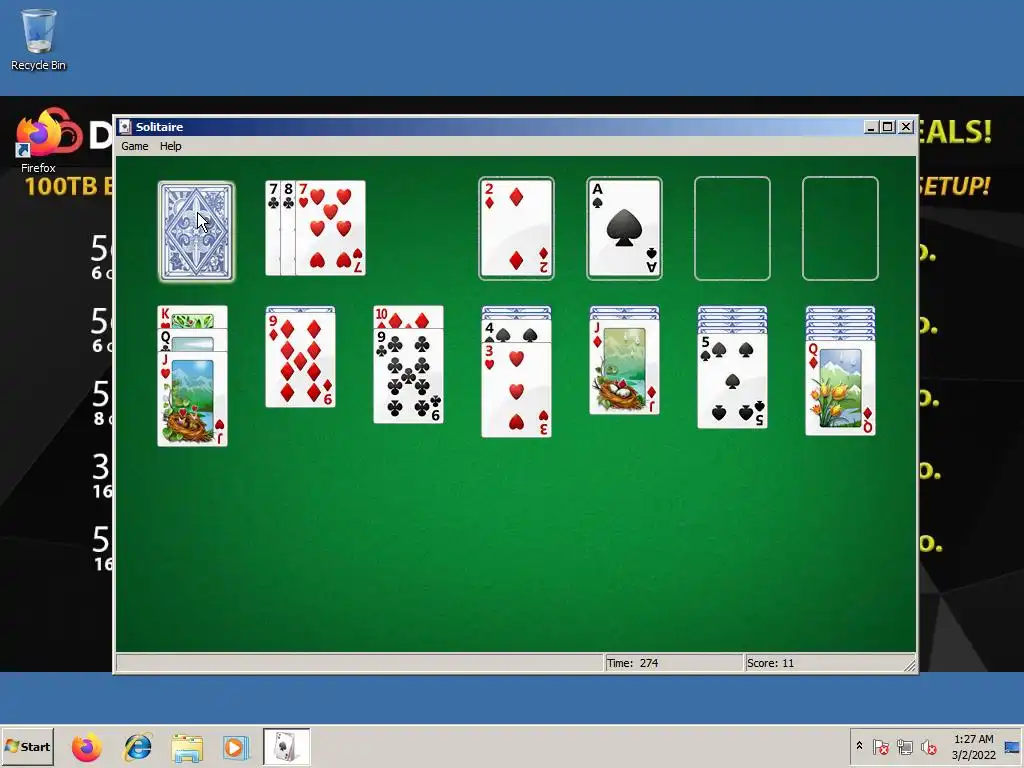Click the clock showing 1:27 AM

(974, 746)
